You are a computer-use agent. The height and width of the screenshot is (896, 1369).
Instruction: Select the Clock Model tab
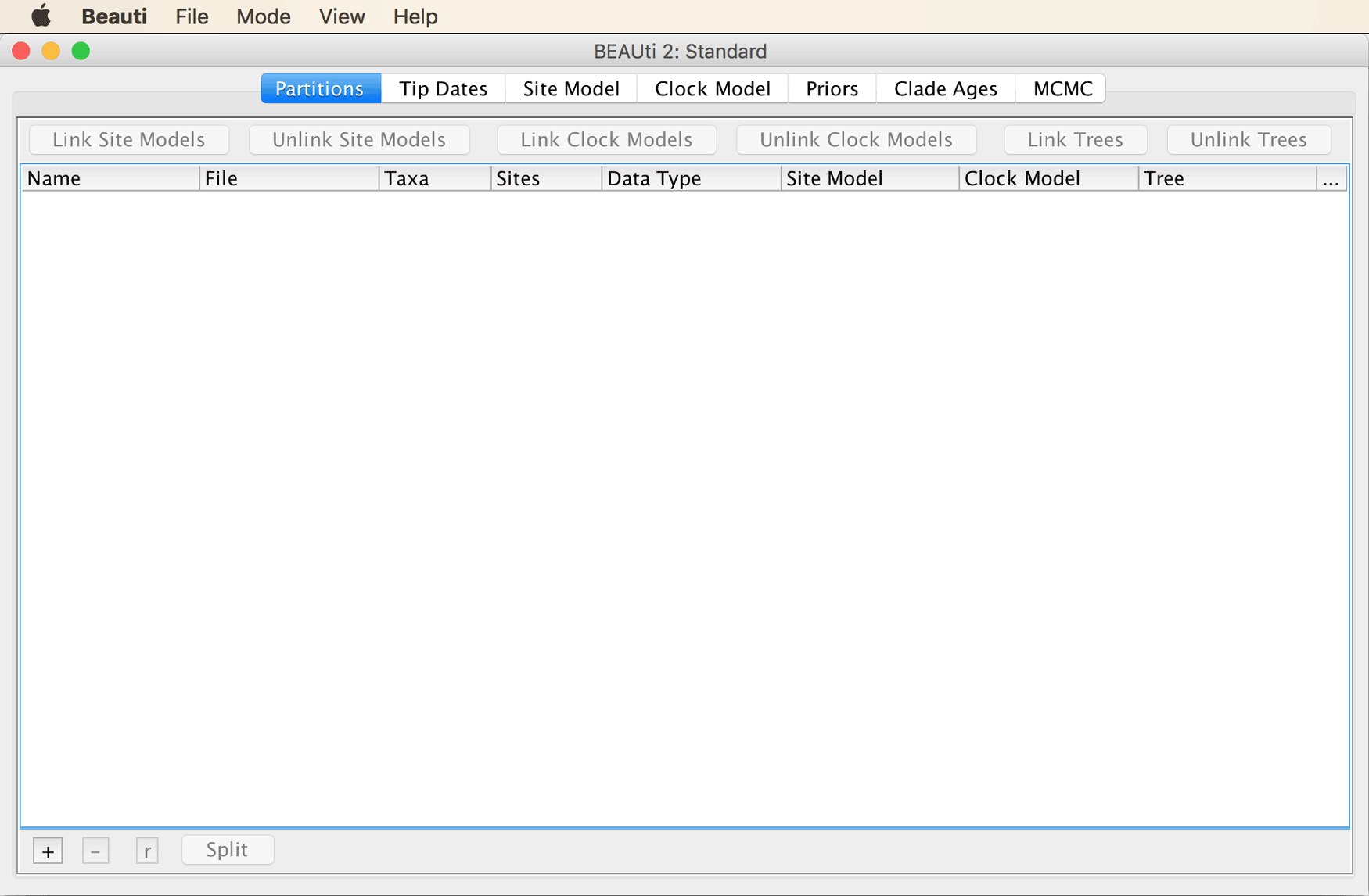(x=713, y=88)
